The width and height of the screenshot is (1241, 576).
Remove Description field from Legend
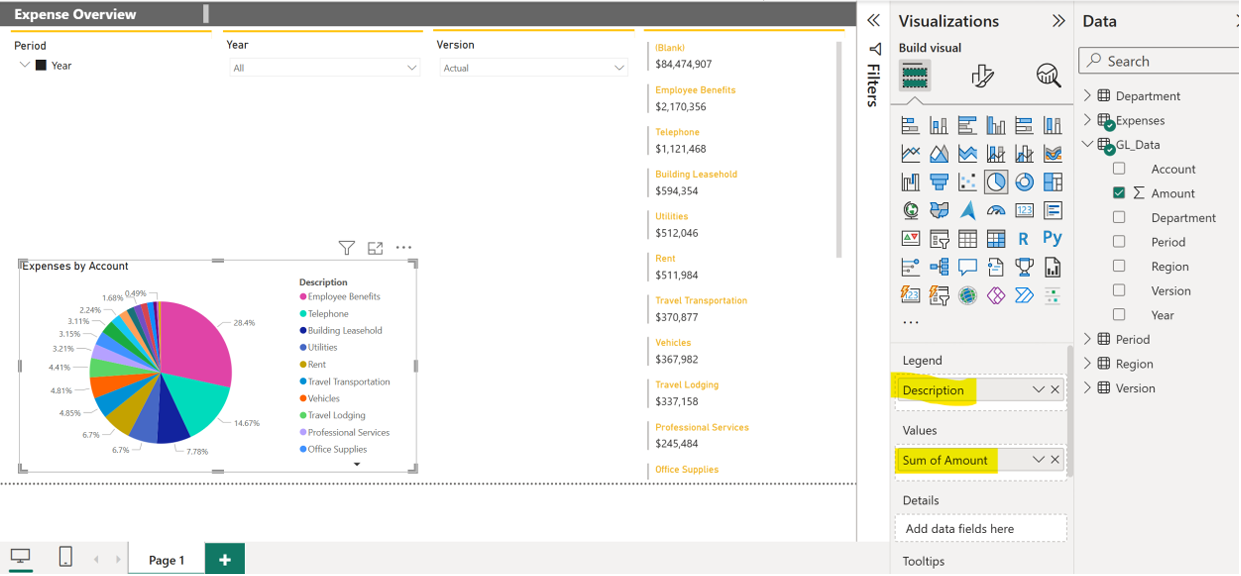1055,390
